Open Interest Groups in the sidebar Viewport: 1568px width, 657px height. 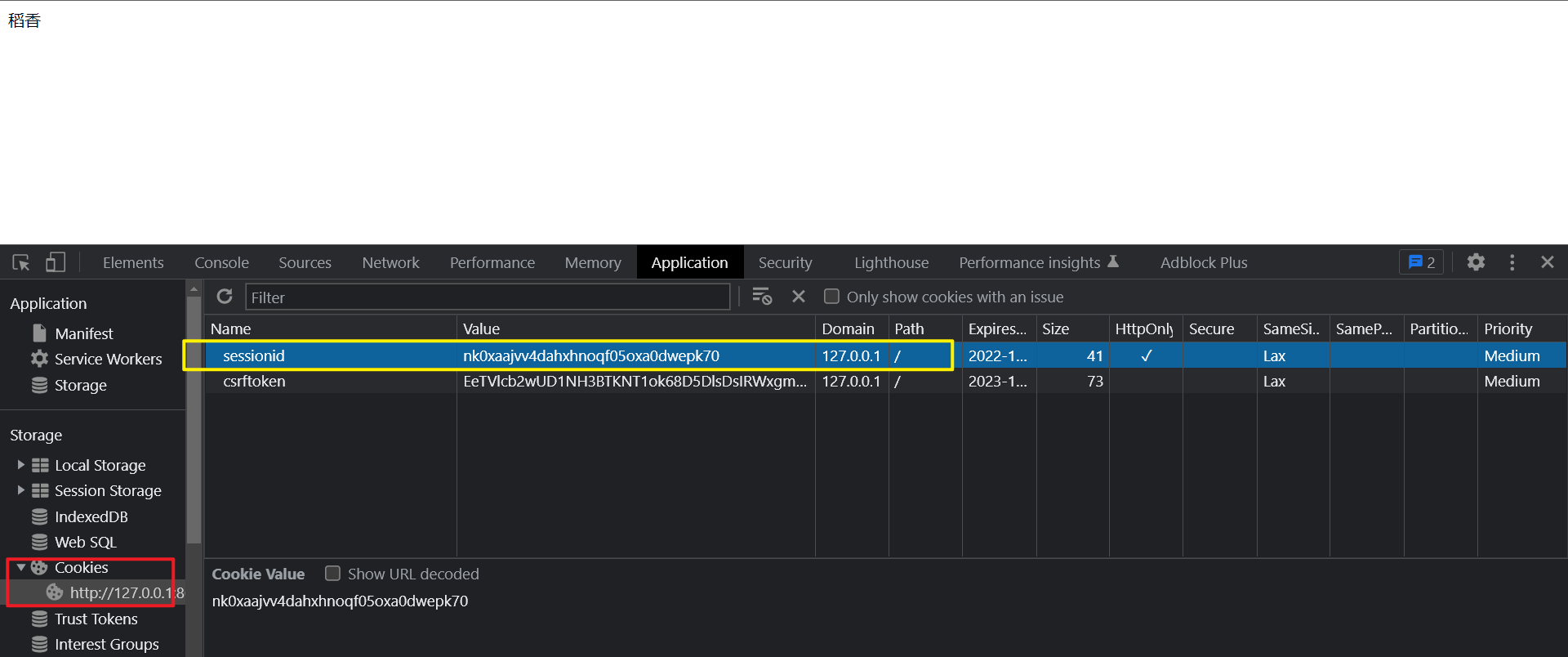pyautogui.click(x=107, y=644)
